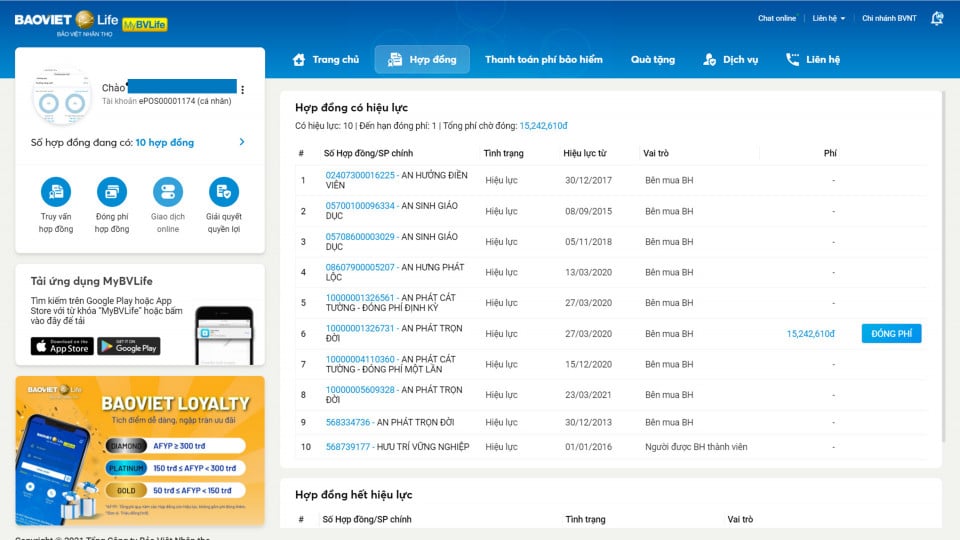Open contract 08607900005207
Screen dimensions: 960x540
point(360,267)
